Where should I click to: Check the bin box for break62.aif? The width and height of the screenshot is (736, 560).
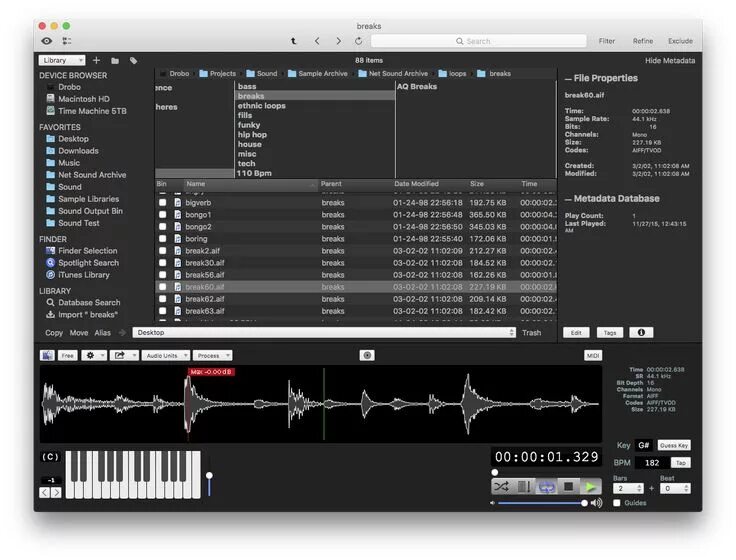tap(162, 299)
